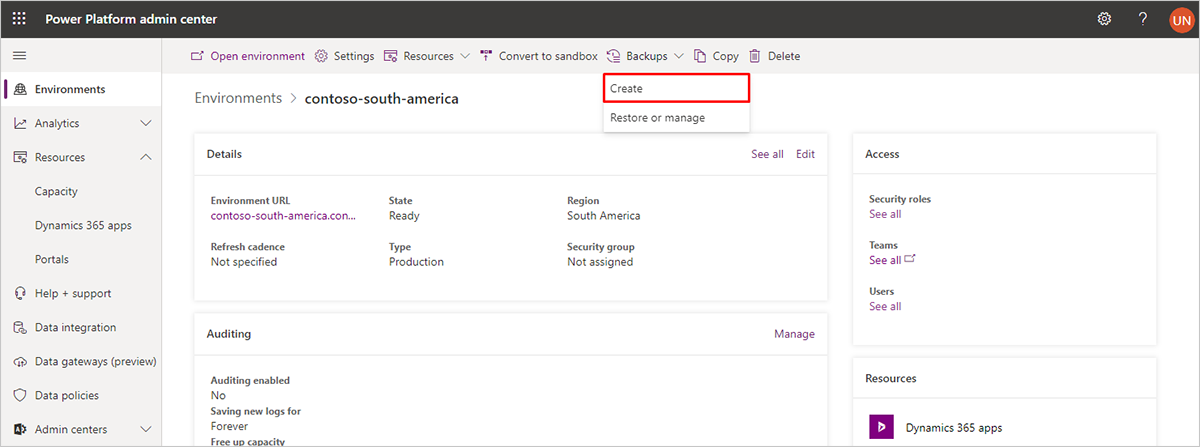Click the Dynamics 365 apps resource icon

(880, 427)
